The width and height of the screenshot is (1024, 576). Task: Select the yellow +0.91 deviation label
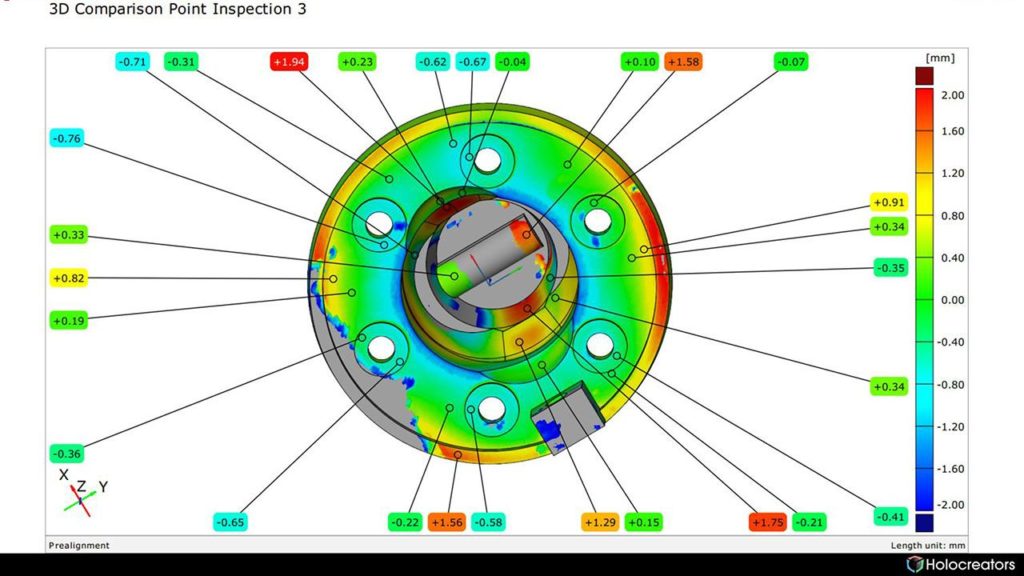click(x=889, y=202)
